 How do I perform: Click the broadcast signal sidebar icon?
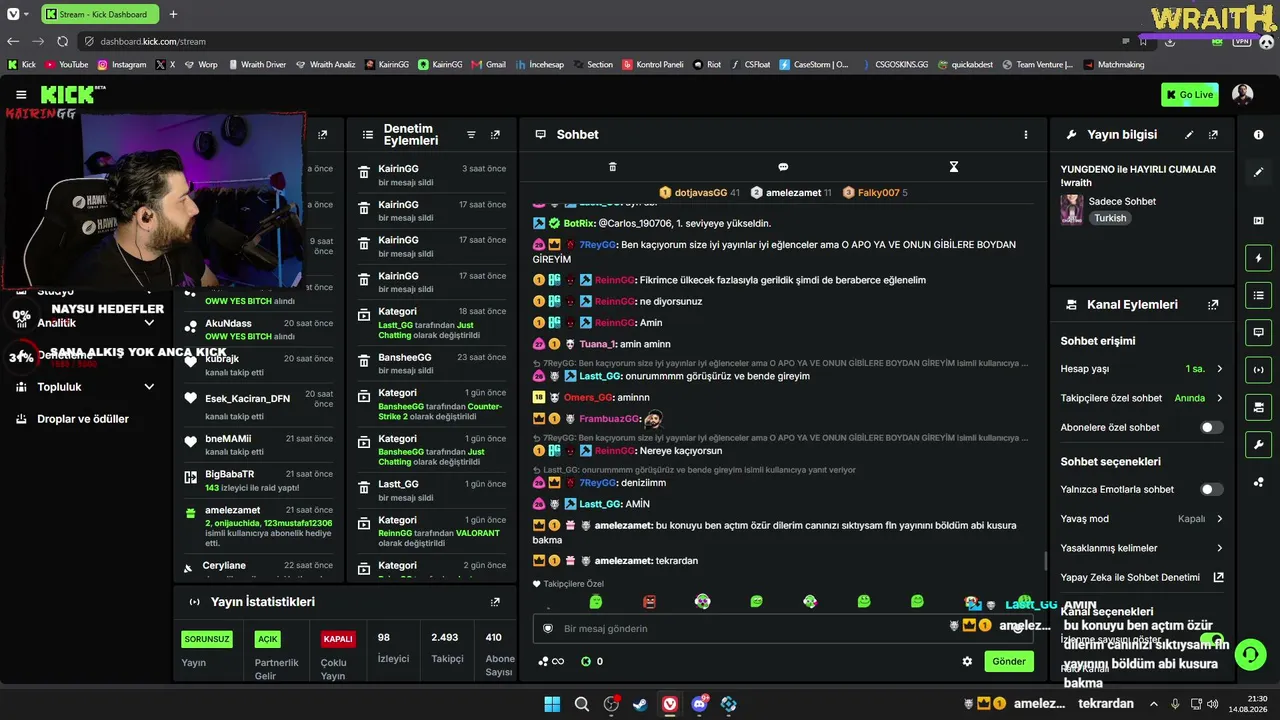click(1258, 370)
